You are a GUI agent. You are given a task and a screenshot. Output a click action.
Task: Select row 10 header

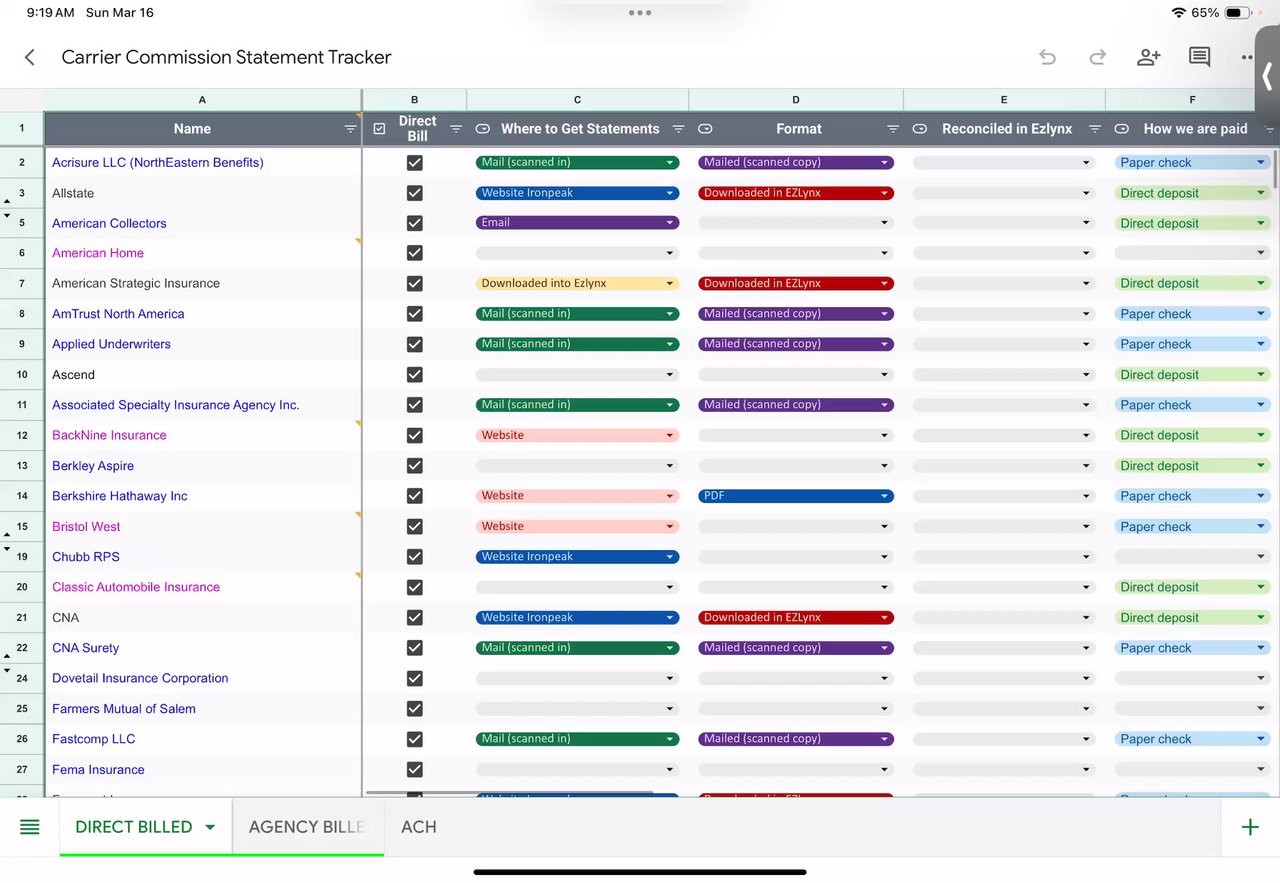pyautogui.click(x=22, y=375)
